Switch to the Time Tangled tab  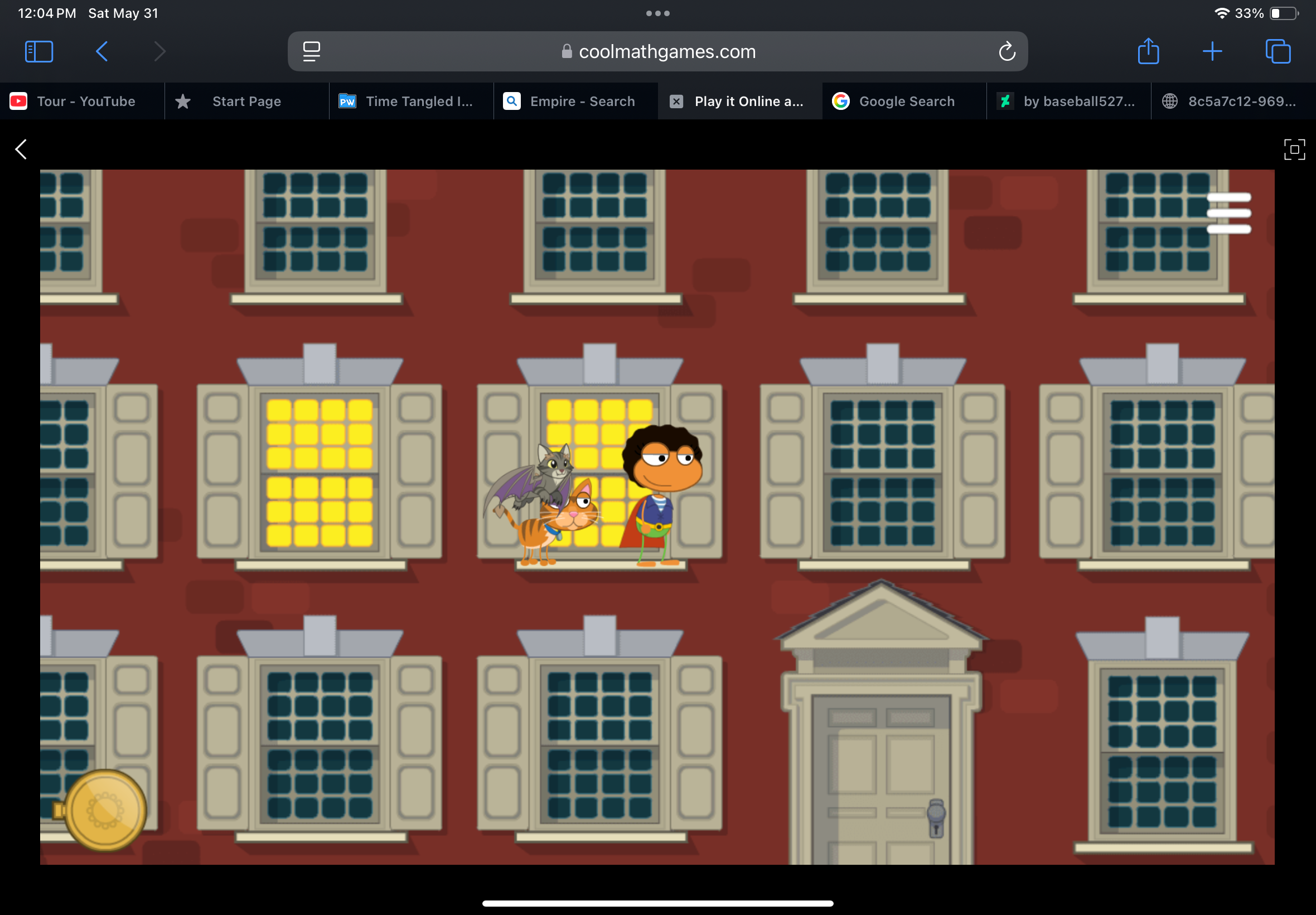point(412,102)
